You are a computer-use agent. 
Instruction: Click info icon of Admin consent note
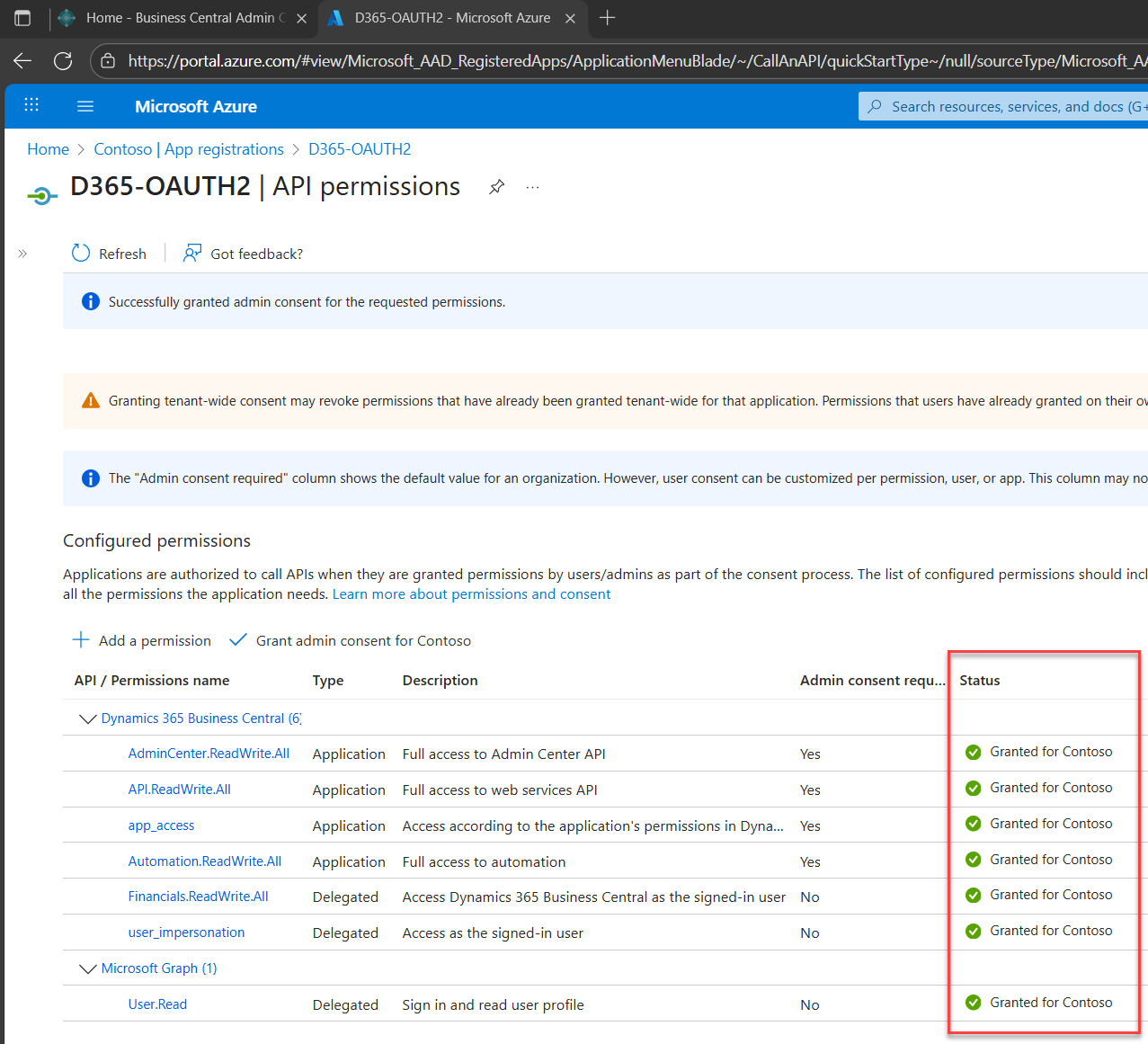pos(91,478)
